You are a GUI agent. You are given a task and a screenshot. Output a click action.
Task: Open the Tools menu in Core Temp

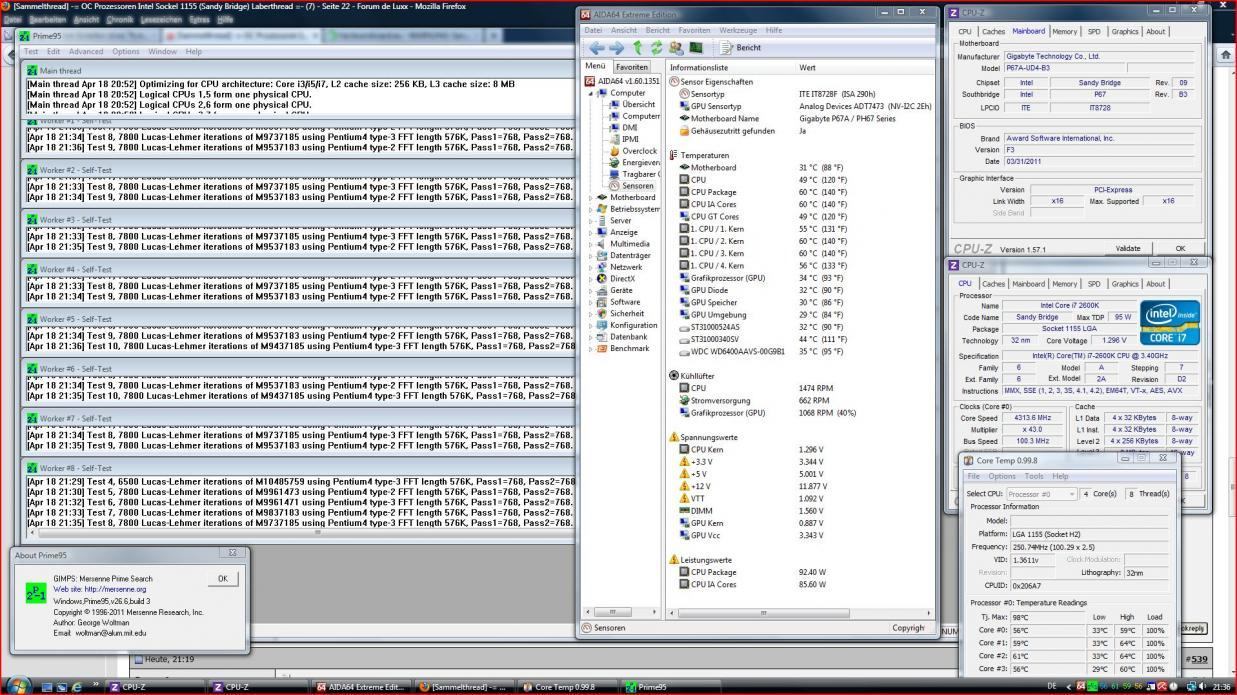1034,476
